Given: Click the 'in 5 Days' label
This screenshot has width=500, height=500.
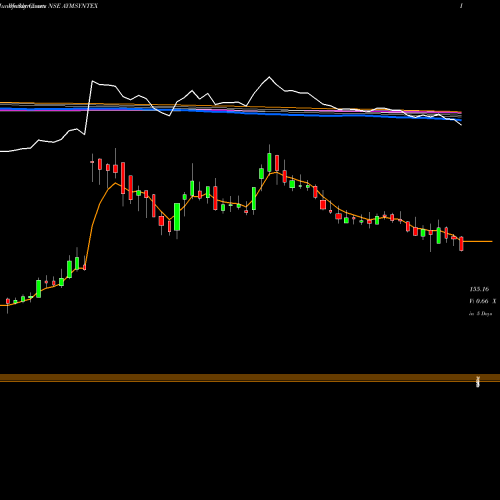Looking at the screenshot, I should pyautogui.click(x=480, y=314).
